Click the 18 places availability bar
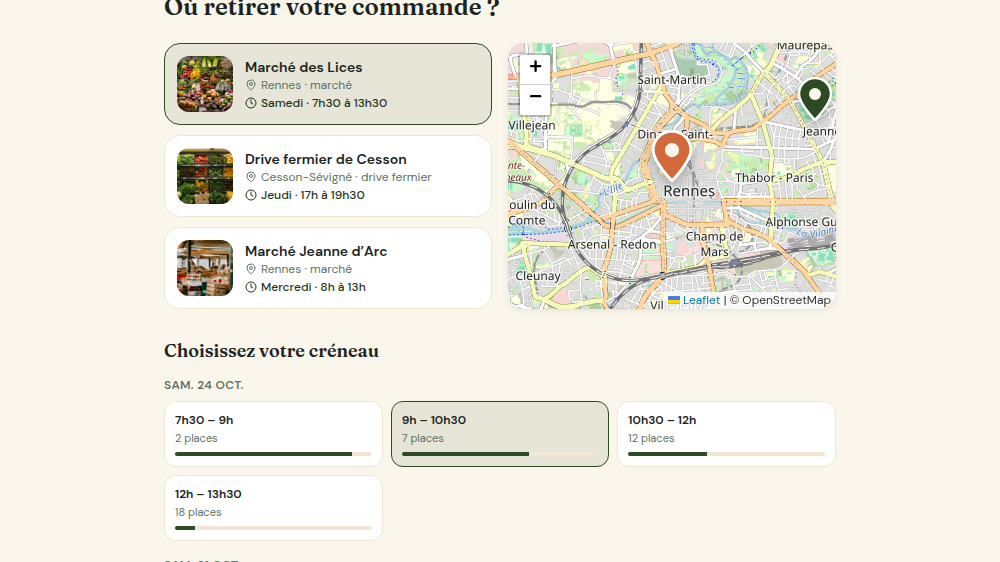Screen dimensions: 1000x562 pyautogui.click(x=274, y=528)
